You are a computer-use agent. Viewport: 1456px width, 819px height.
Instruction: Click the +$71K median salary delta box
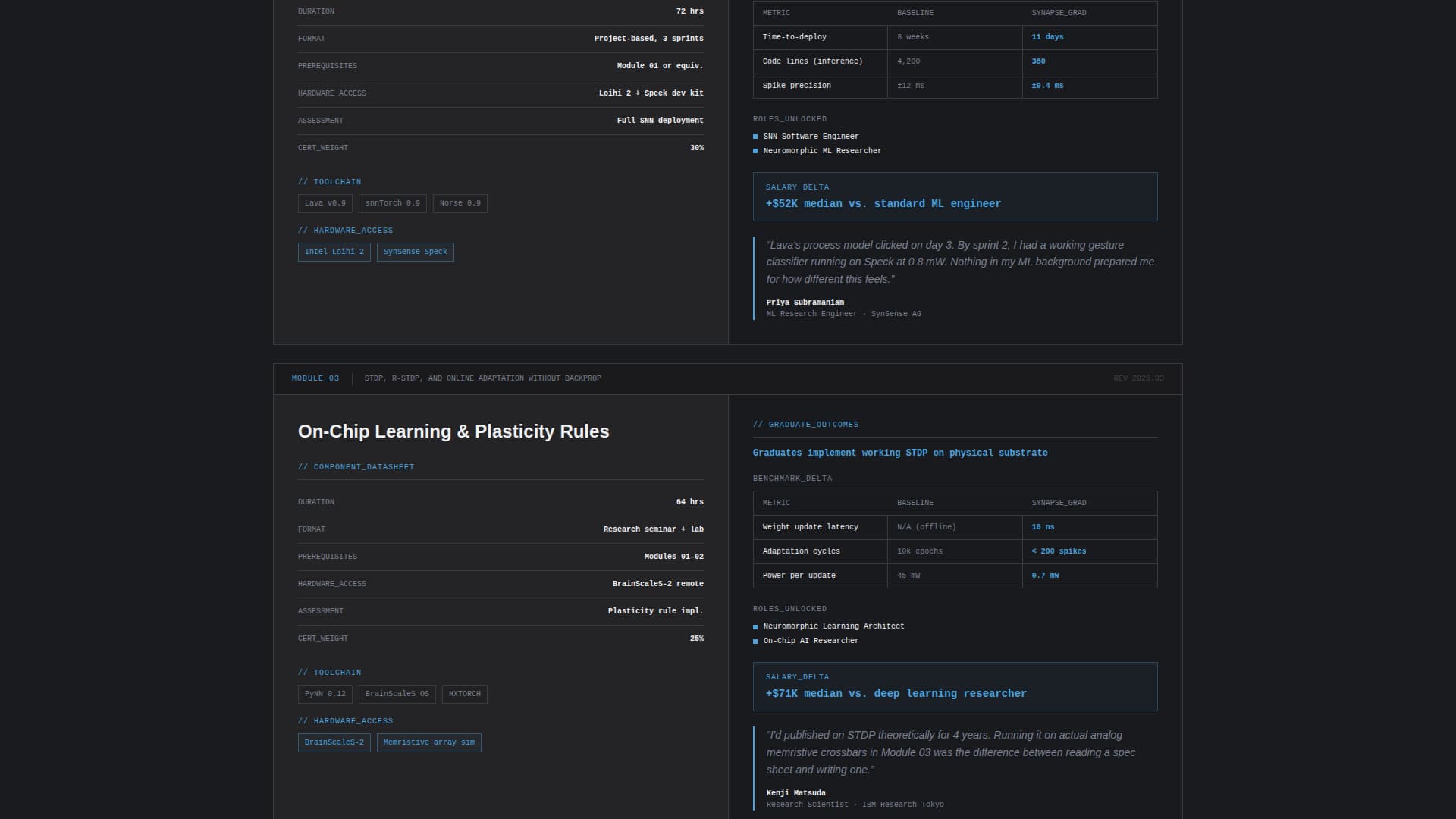coord(955,686)
